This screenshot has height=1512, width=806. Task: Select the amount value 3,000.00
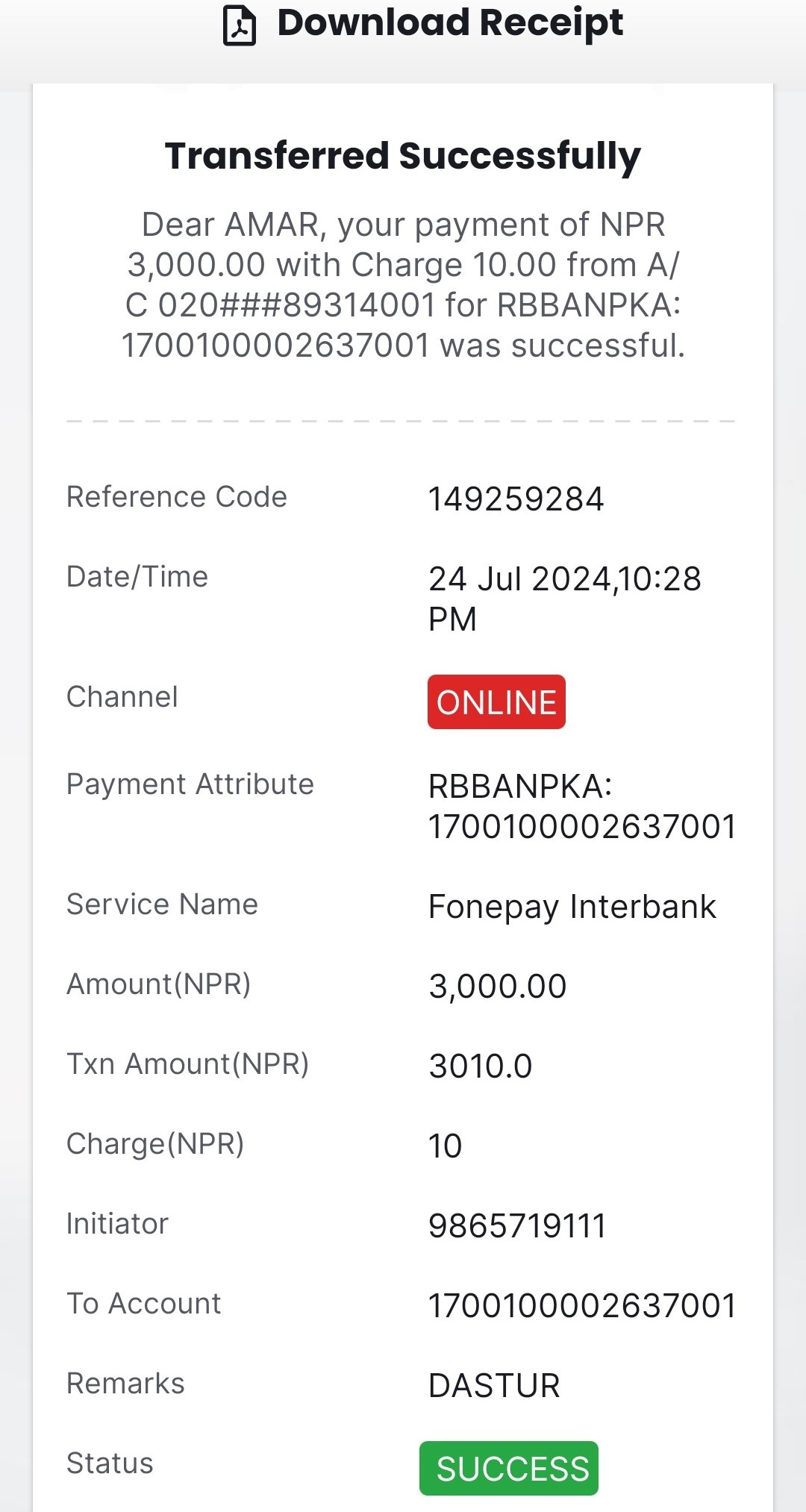[498, 987]
